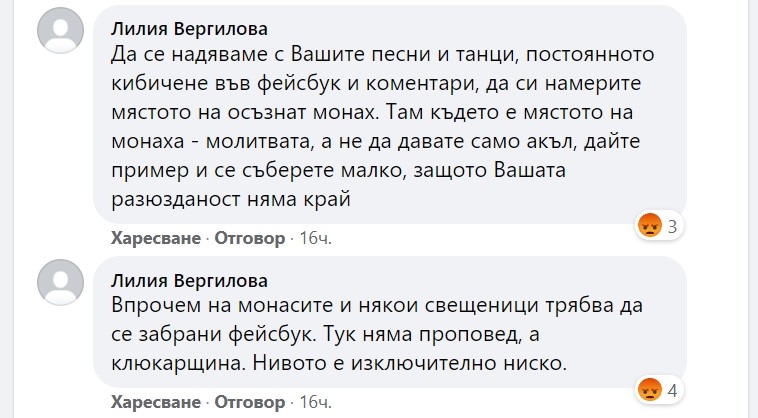Like the comment about песни и танци
The height and width of the screenshot is (418, 758).
(156, 238)
